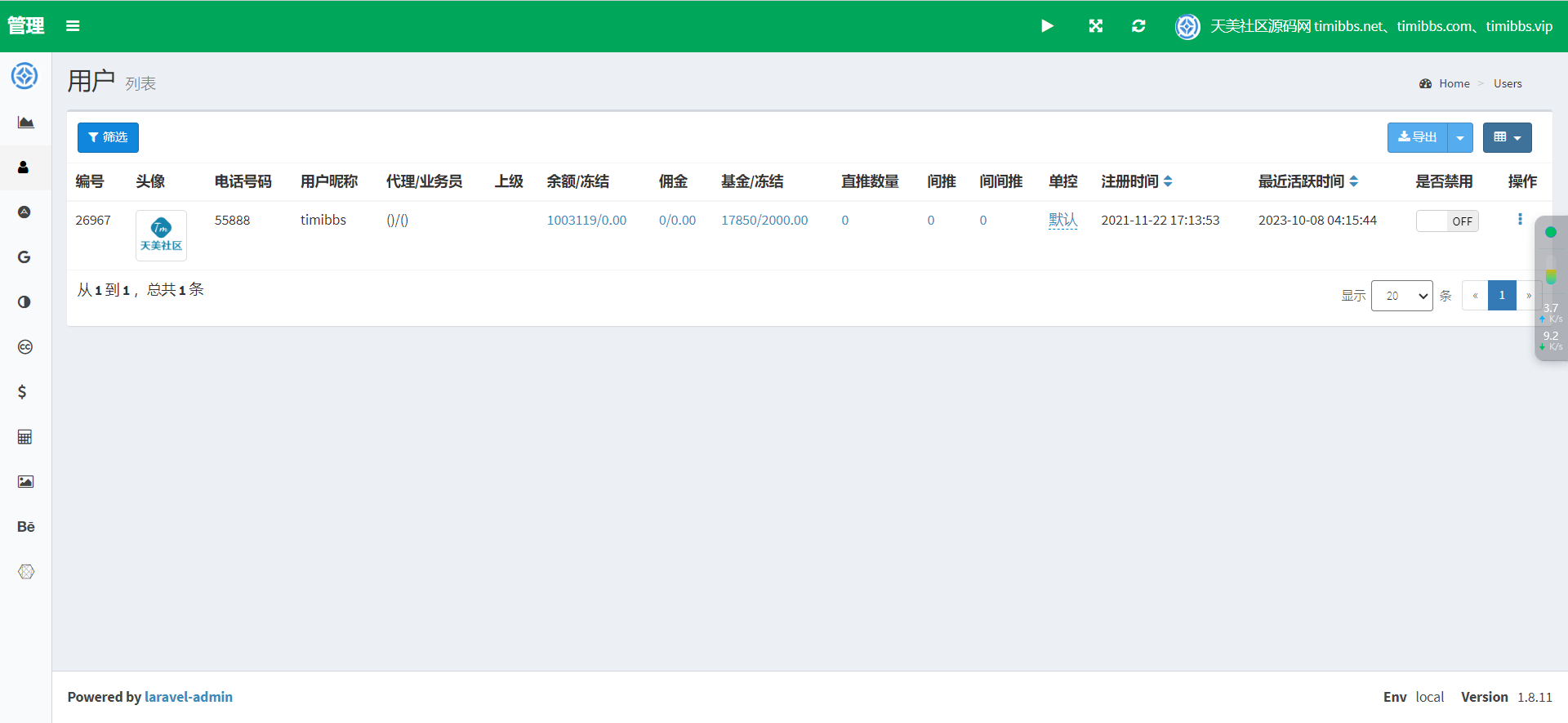Toggle the hamburger sidebar menu
This screenshot has width=1568, height=723.
(x=73, y=26)
